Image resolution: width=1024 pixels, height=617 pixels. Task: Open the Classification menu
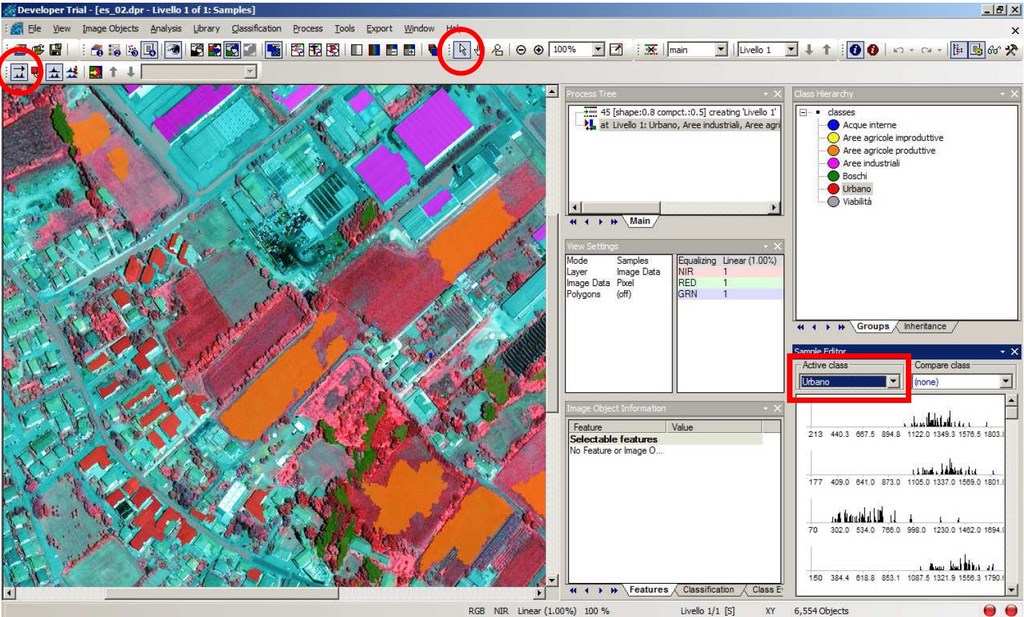coord(256,28)
